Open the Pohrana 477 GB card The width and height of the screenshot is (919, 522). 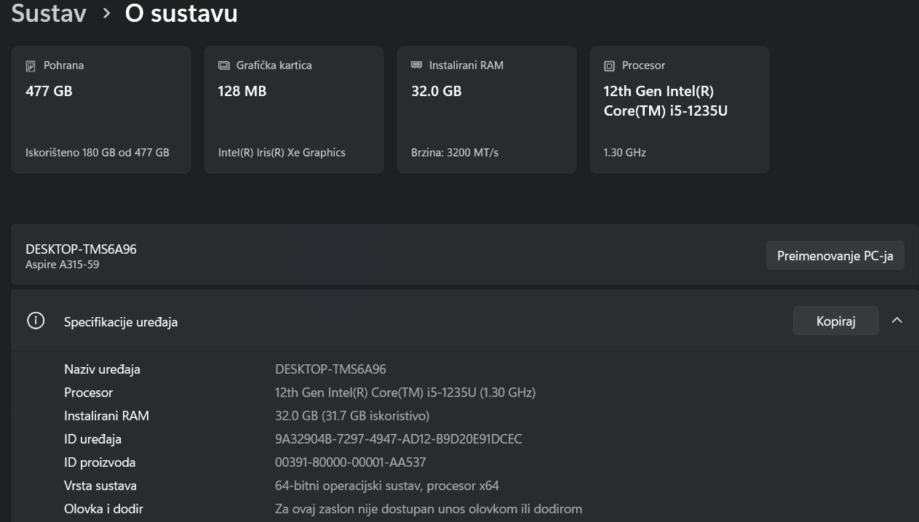[x=100, y=110]
